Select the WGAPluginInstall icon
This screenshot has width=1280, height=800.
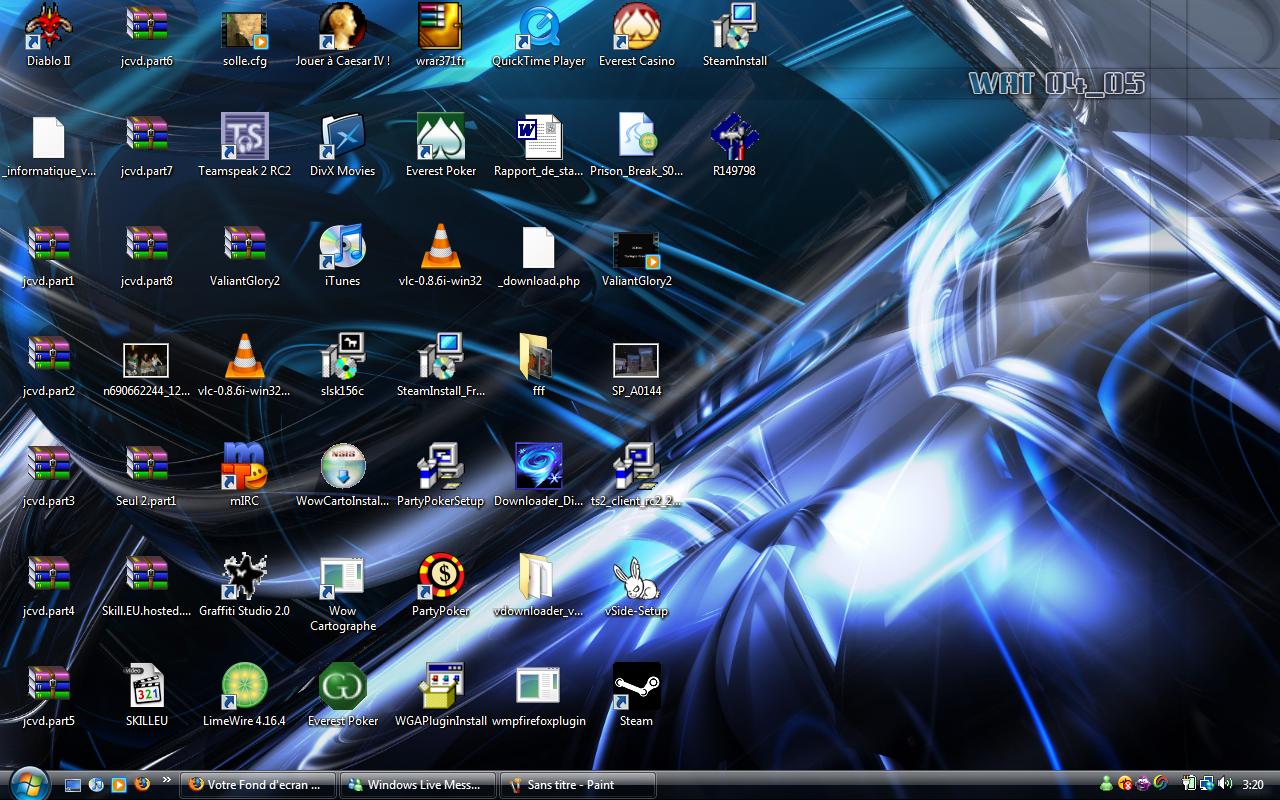pyautogui.click(x=440, y=687)
